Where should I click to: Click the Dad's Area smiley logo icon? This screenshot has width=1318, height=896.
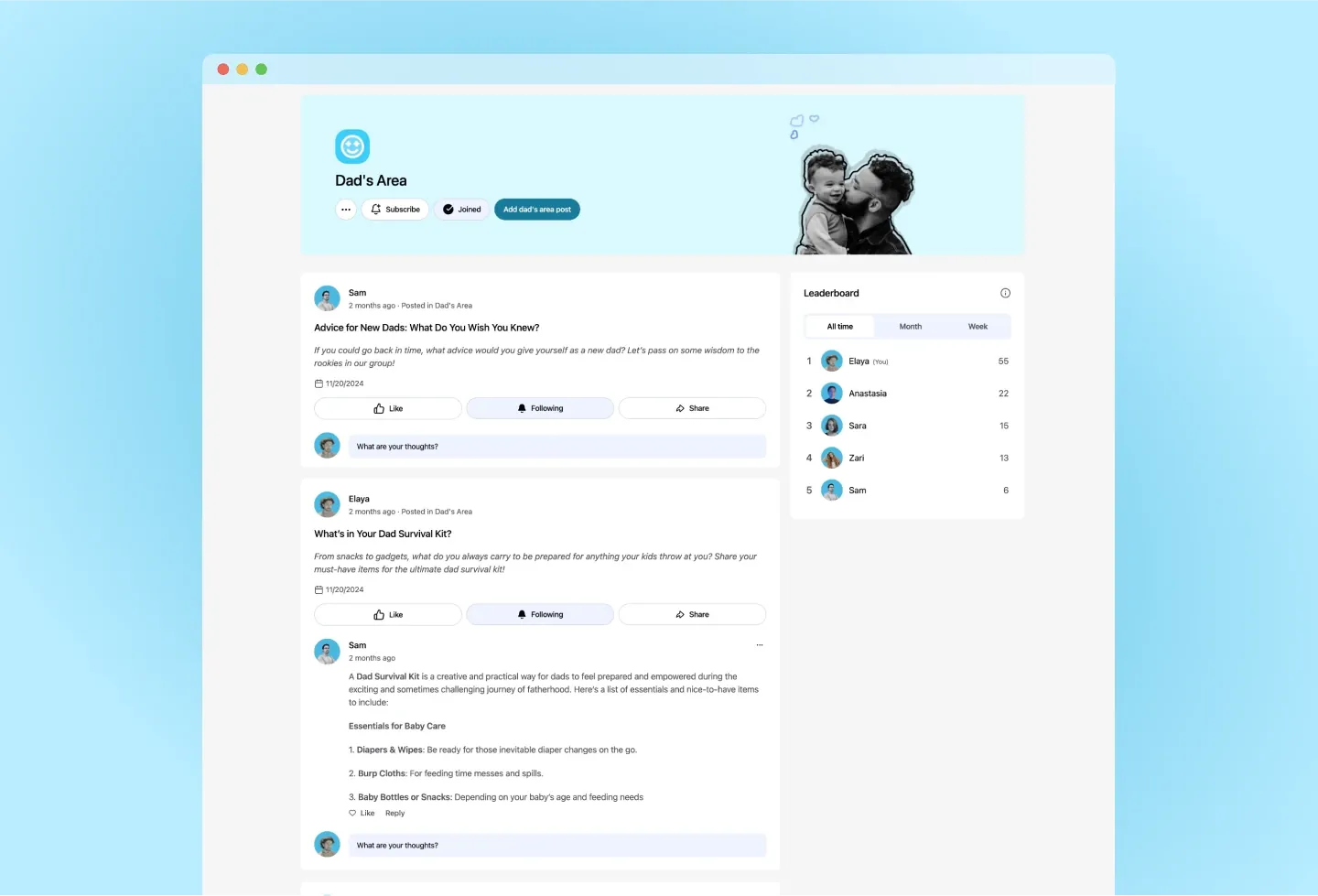point(352,146)
